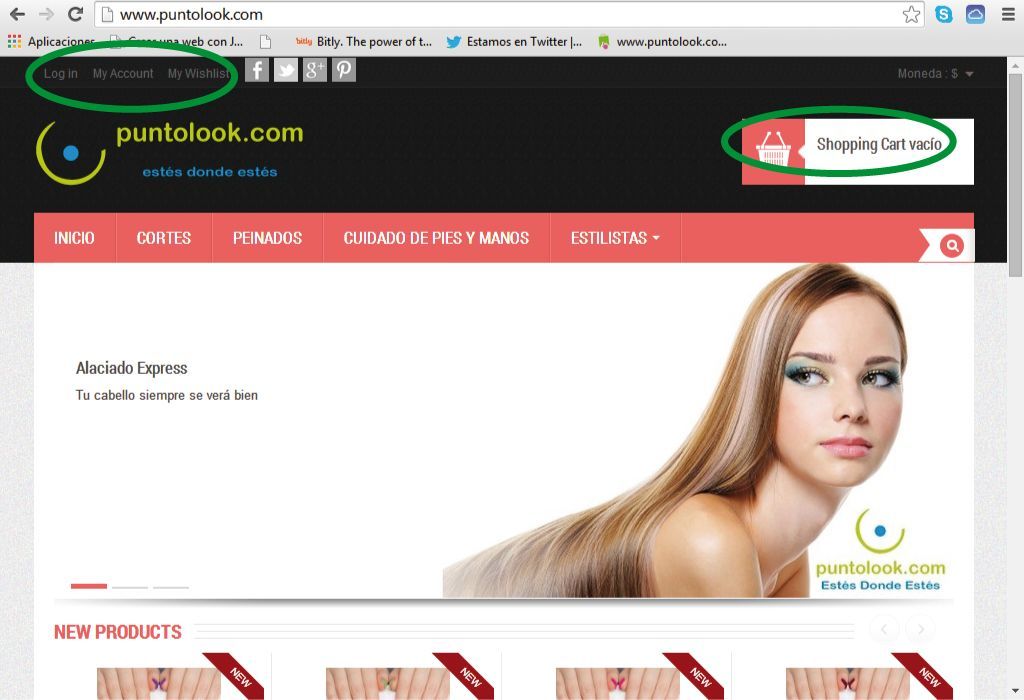Open the PEINADOS menu item
This screenshot has height=700, width=1024.
pos(268,238)
